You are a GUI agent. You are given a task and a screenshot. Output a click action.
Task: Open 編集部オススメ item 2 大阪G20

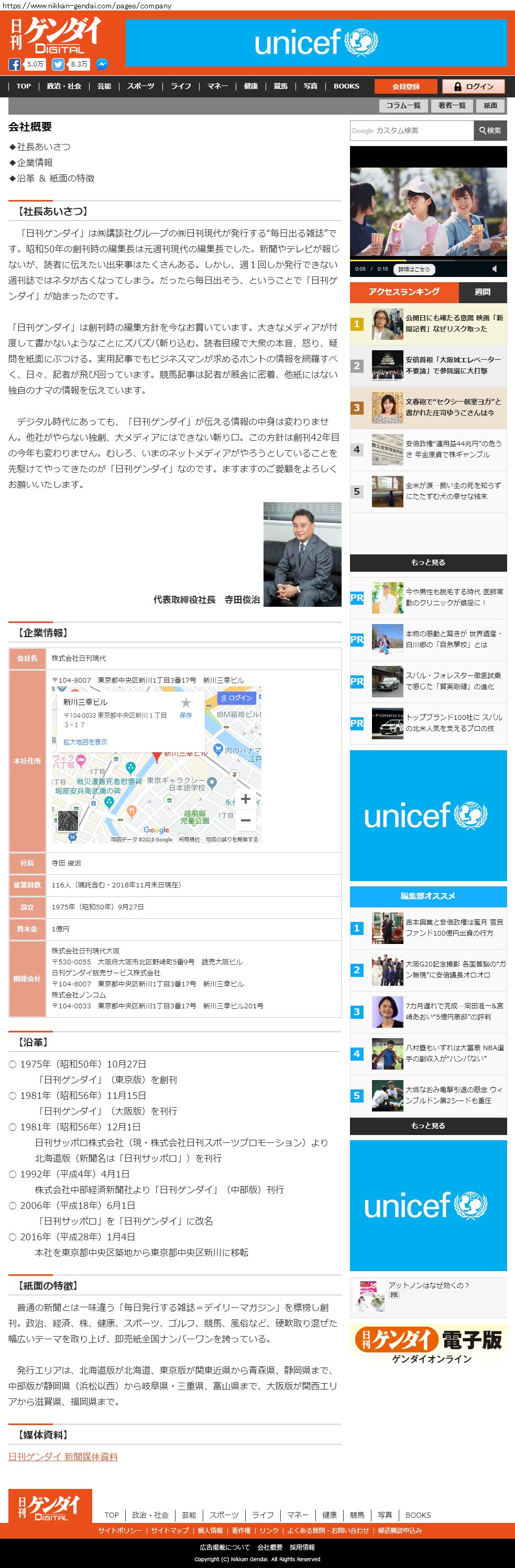pyautogui.click(x=429, y=970)
